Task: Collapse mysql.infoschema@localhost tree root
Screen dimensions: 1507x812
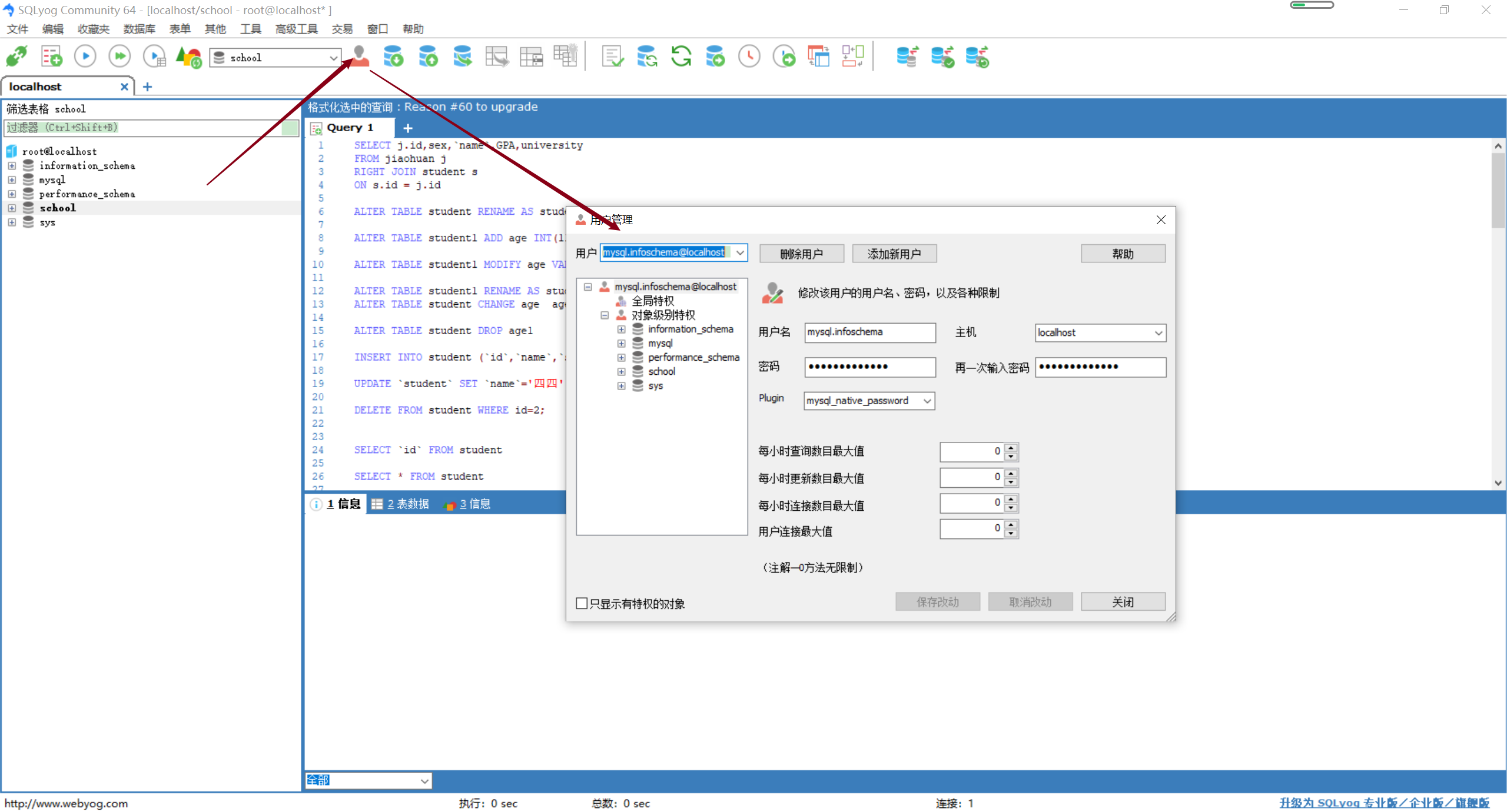Action: (587, 287)
